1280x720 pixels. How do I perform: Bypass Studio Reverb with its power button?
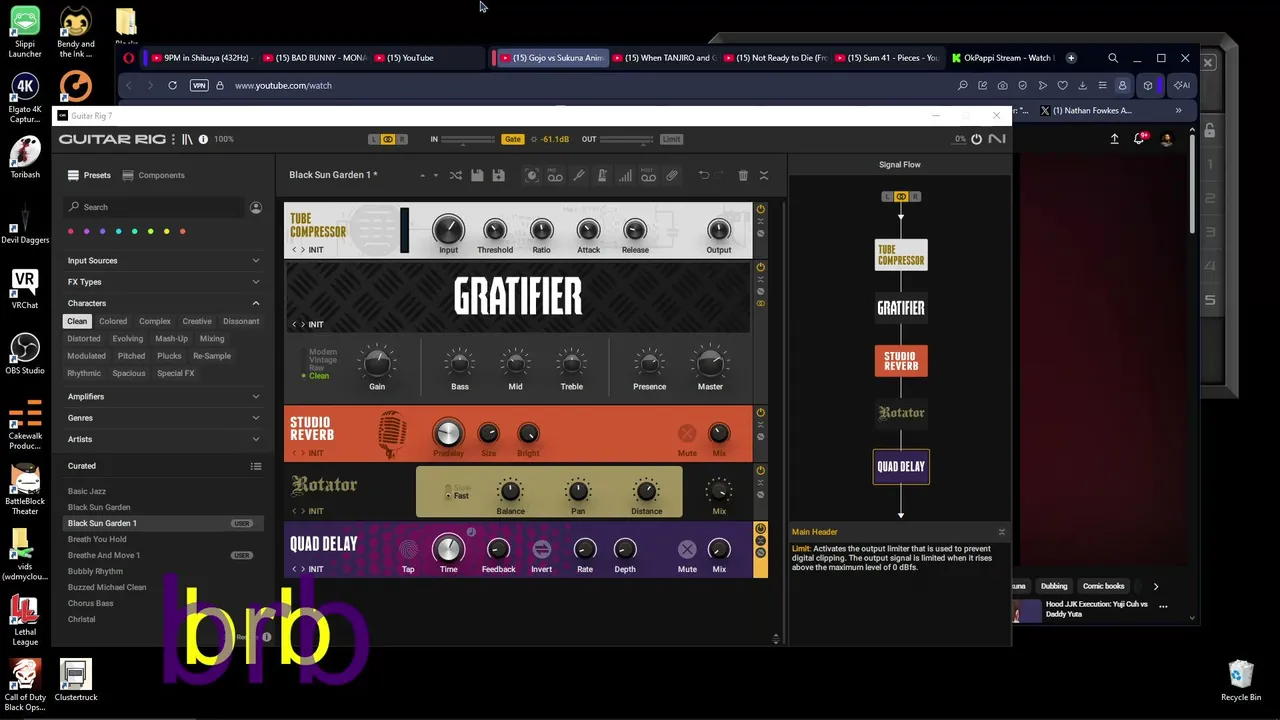[760, 412]
